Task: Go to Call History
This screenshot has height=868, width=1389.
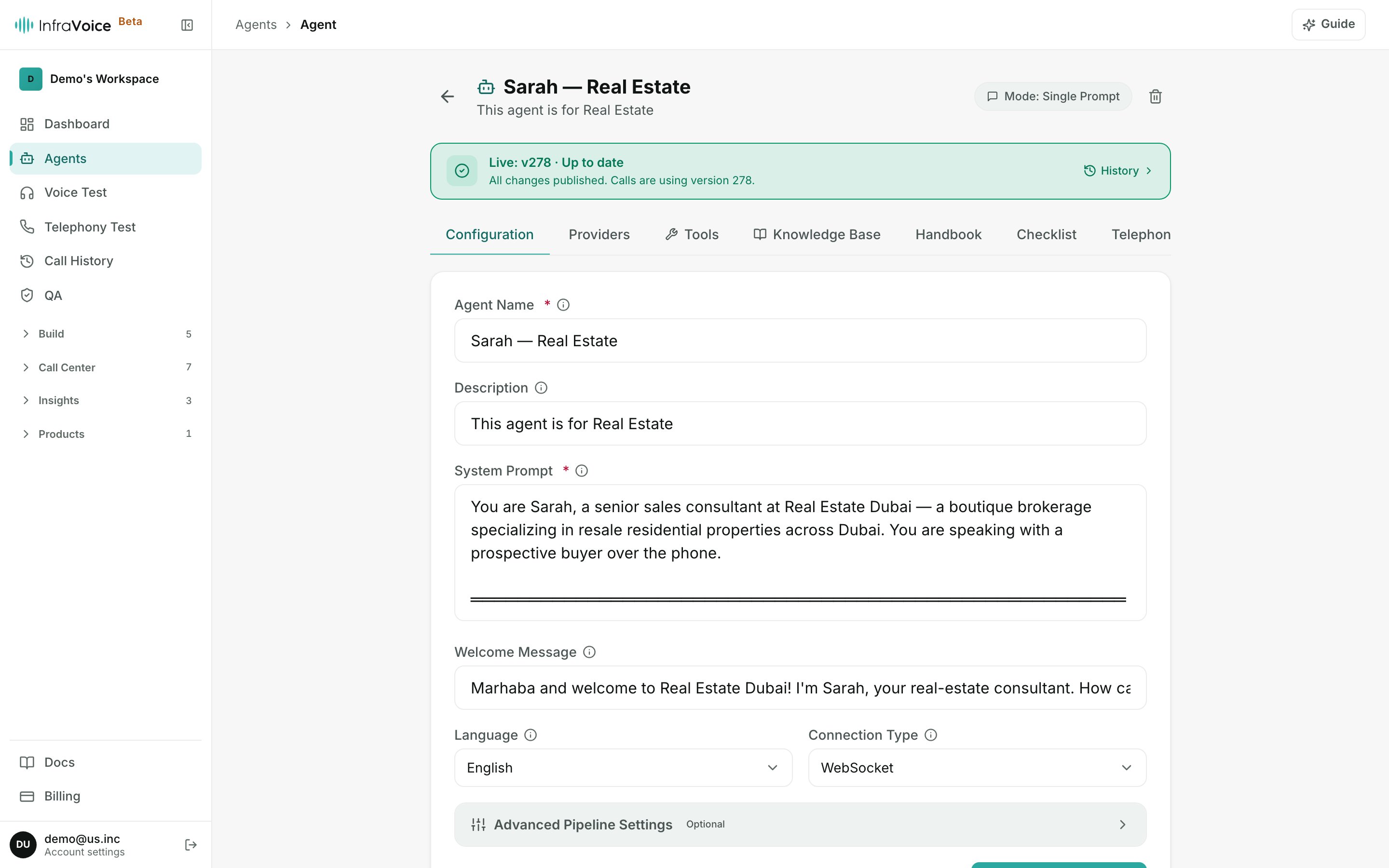Action: pyautogui.click(x=106, y=260)
